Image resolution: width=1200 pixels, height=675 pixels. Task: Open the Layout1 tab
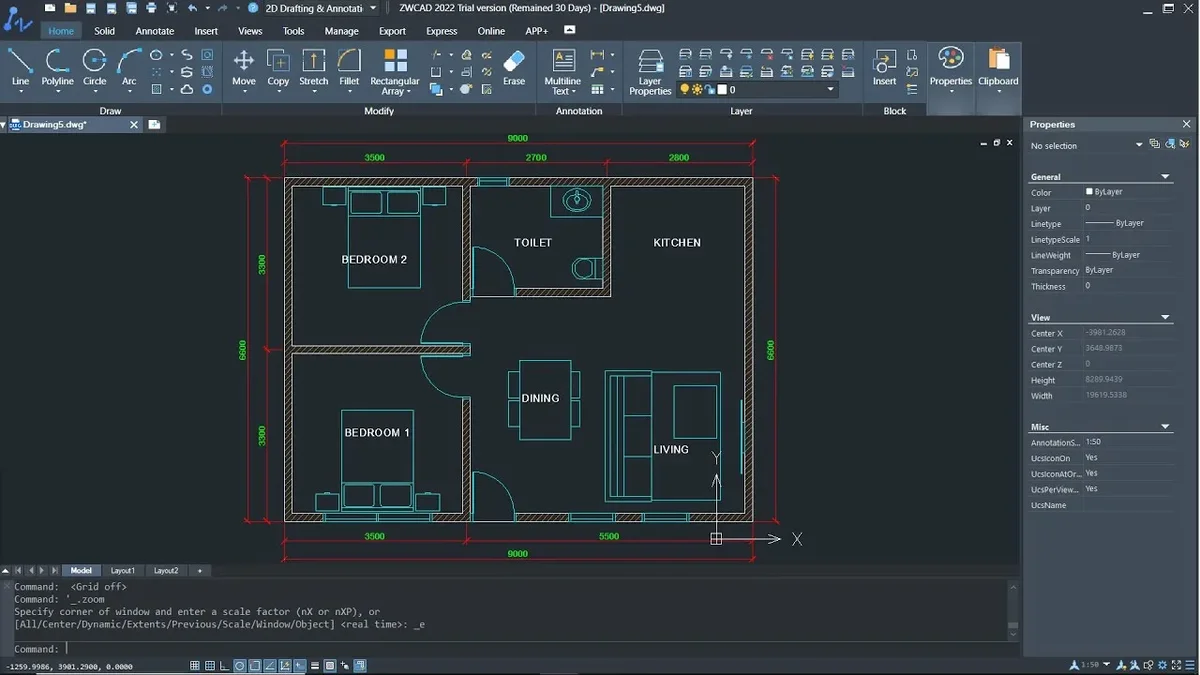(x=122, y=571)
